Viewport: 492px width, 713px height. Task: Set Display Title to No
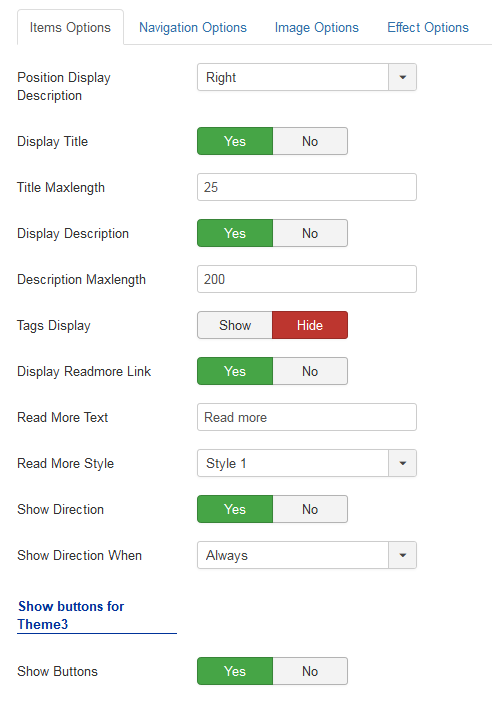(x=310, y=141)
